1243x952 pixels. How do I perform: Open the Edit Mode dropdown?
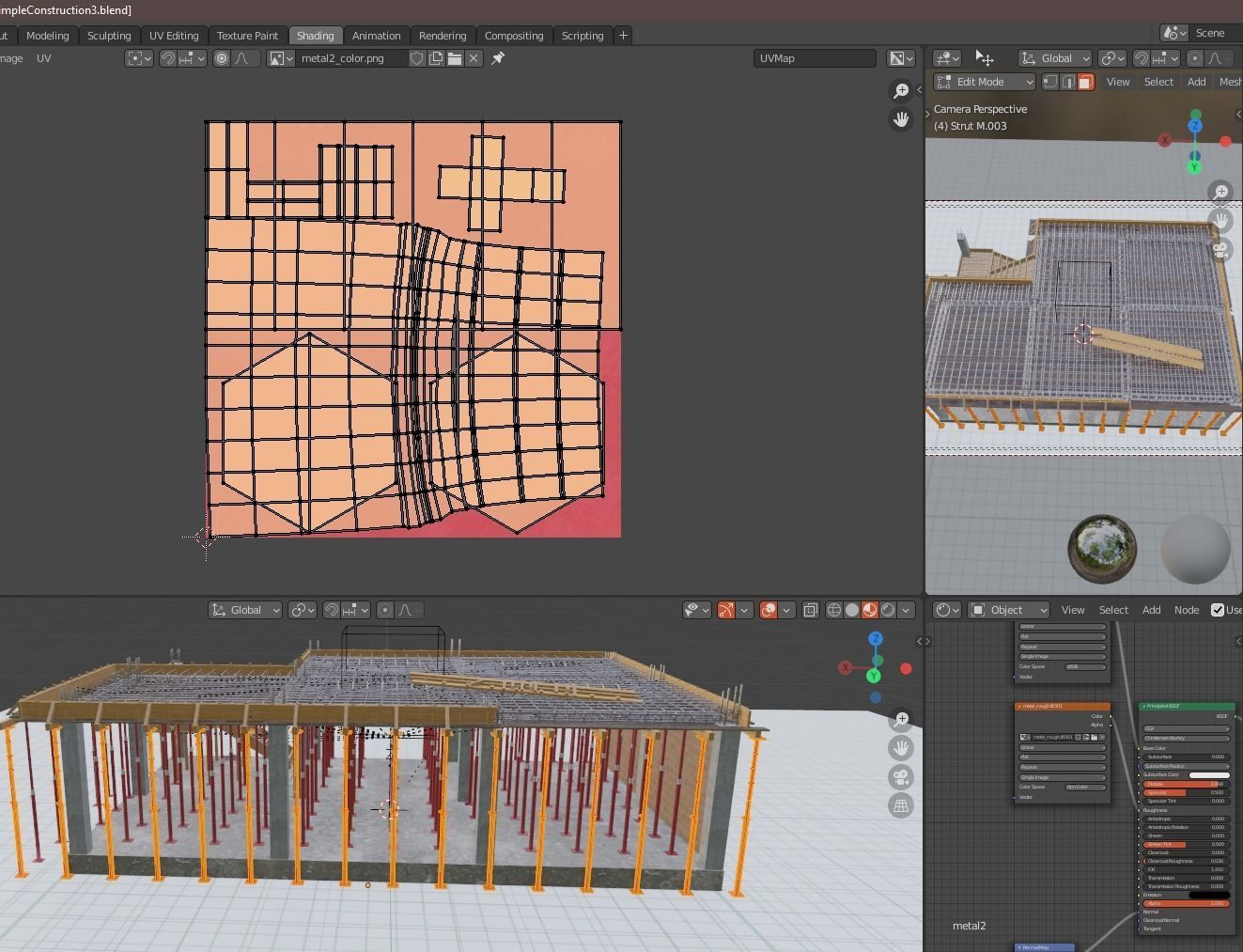[x=985, y=82]
